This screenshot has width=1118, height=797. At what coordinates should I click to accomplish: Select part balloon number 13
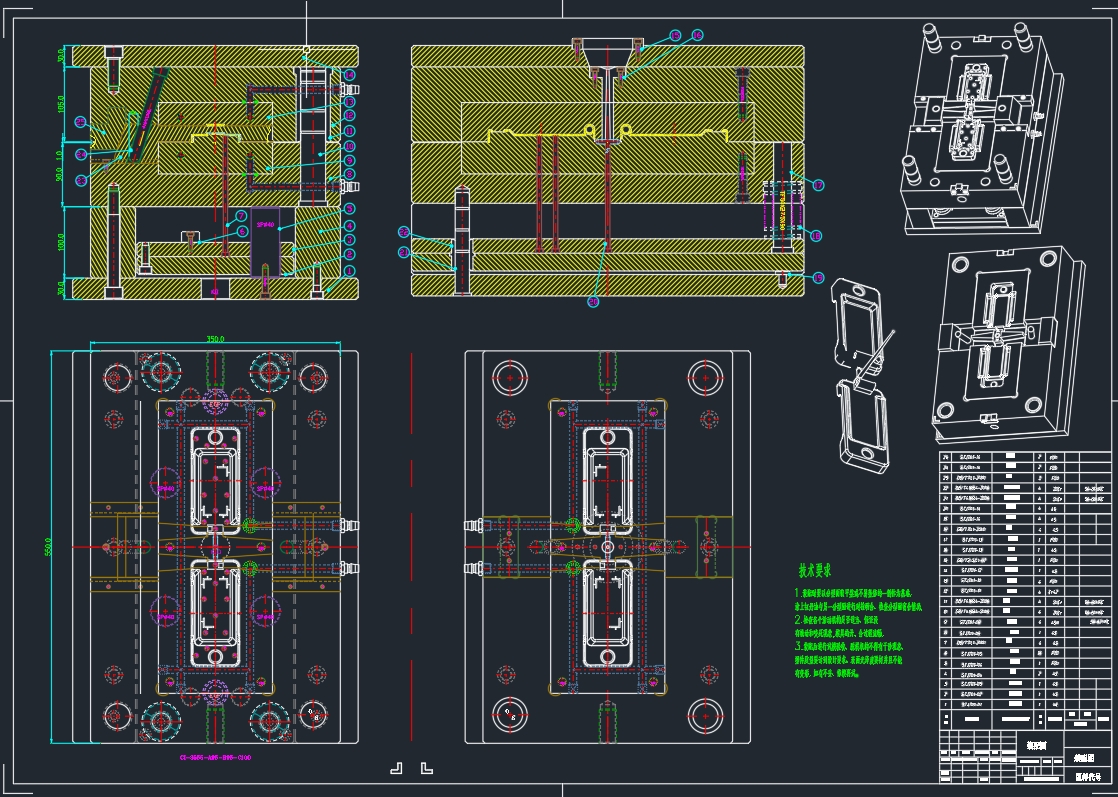[349, 102]
